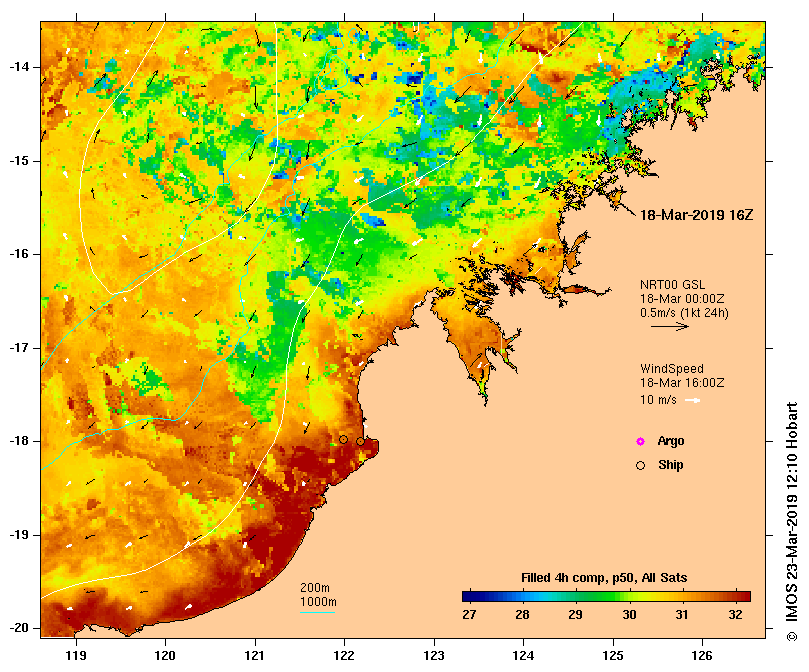This screenshot has height=672, width=809.
Task: Click the longitude axis label '120'
Action: pyautogui.click(x=165, y=656)
